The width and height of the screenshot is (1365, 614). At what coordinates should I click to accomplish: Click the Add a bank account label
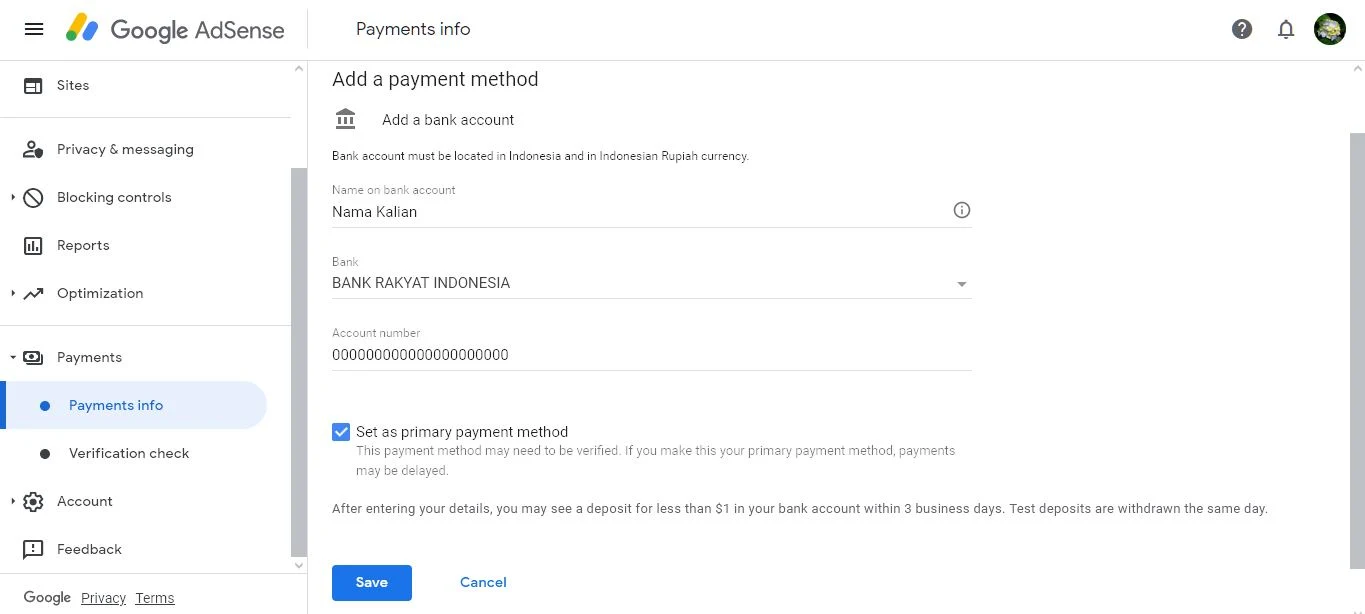point(448,120)
